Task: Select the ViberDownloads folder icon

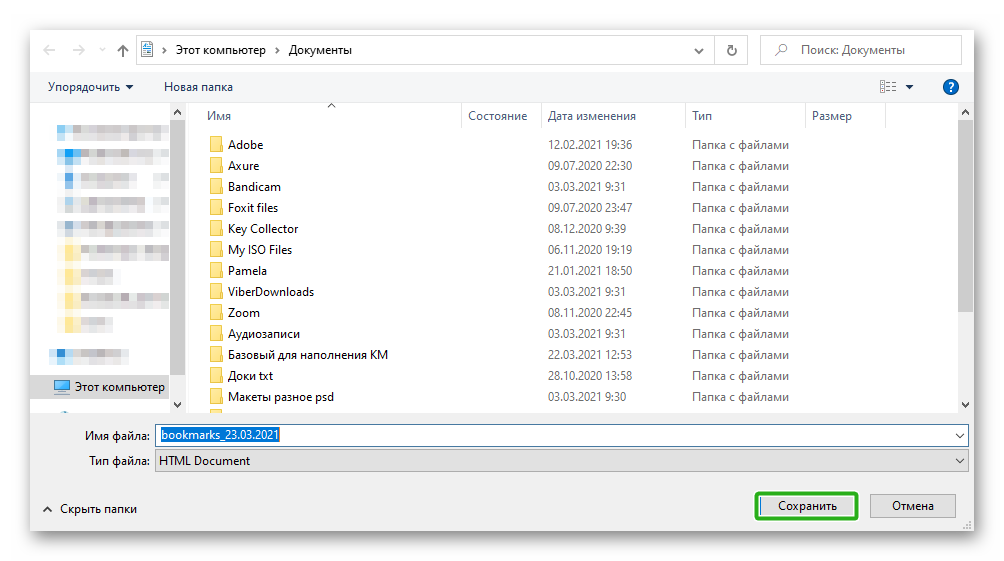Action: tap(216, 291)
